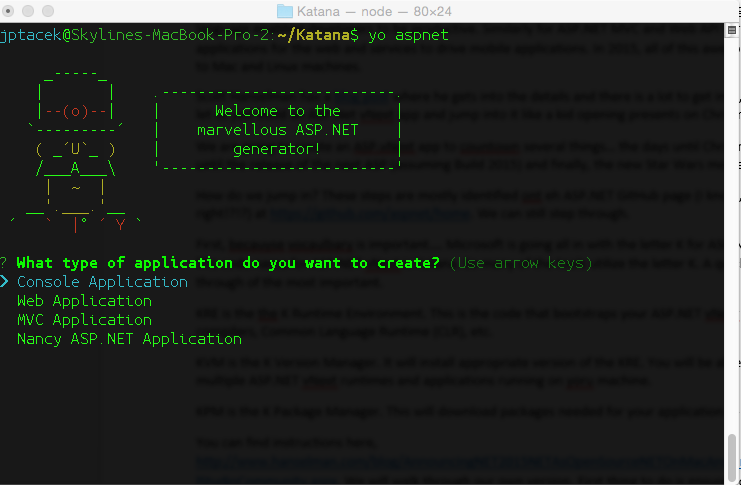Zoom the Katana terminal window
Screen dimensions: 741x485
click(x=48, y=11)
